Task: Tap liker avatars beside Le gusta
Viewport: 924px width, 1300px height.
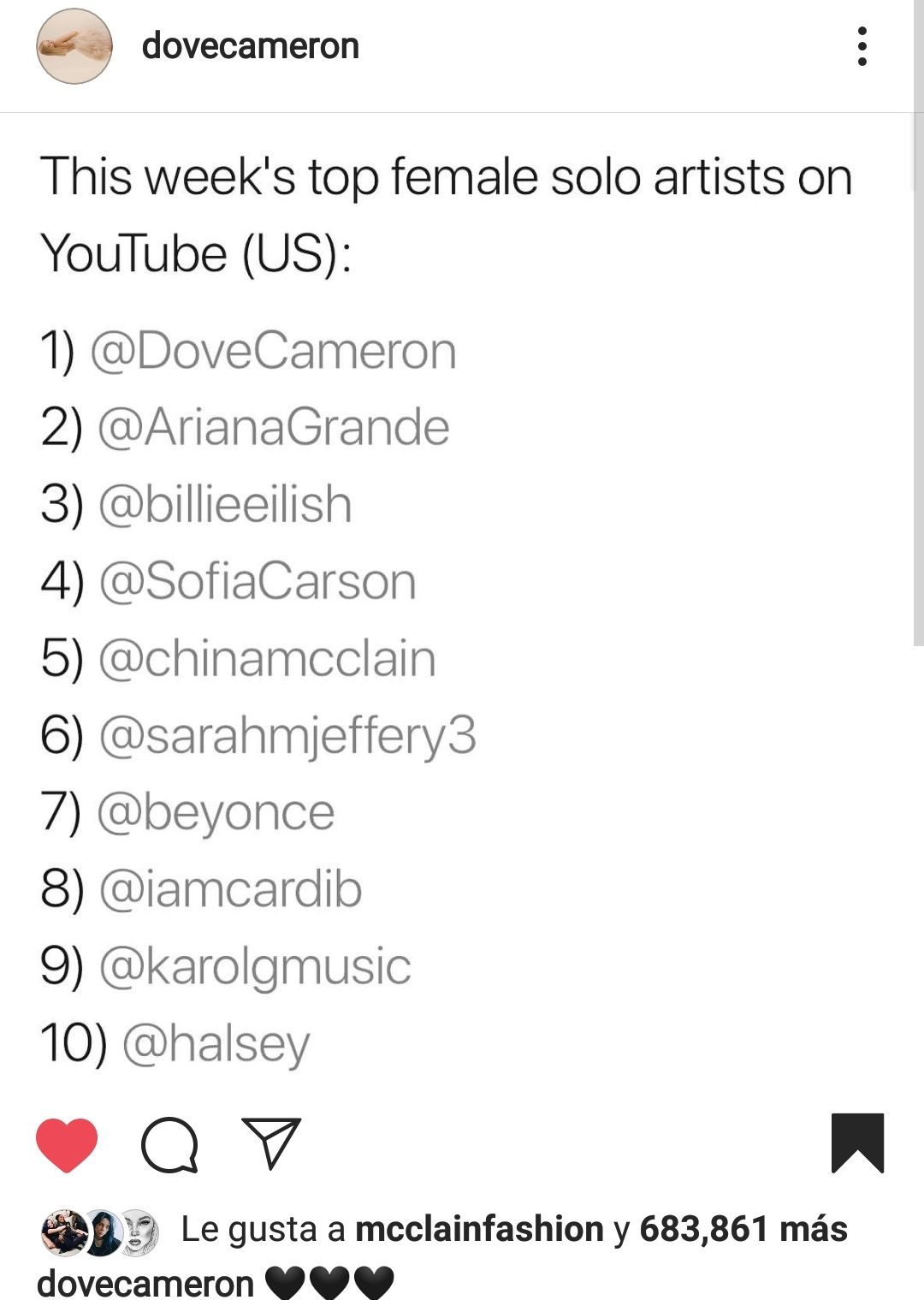Action: tap(100, 1232)
